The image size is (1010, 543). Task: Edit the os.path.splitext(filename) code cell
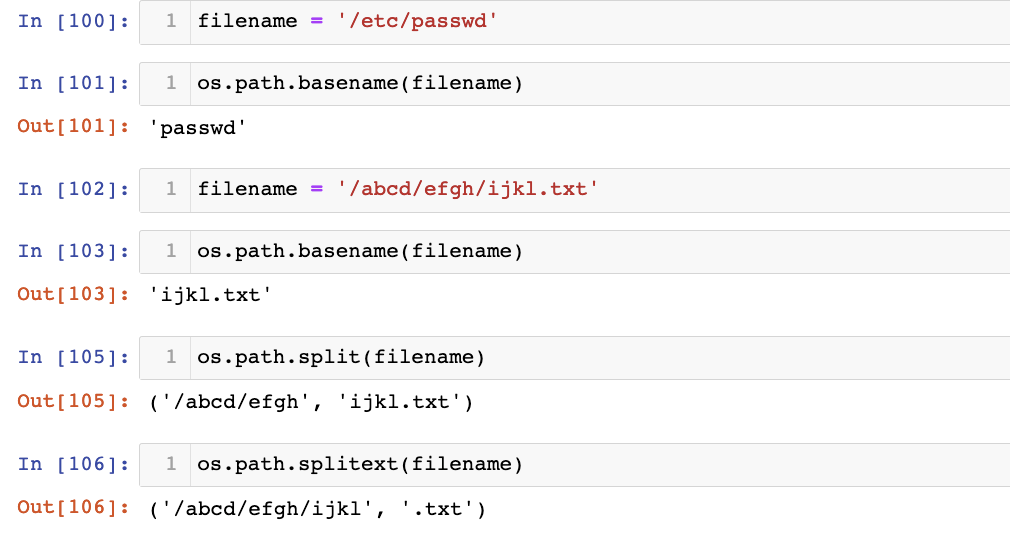click(x=600, y=464)
